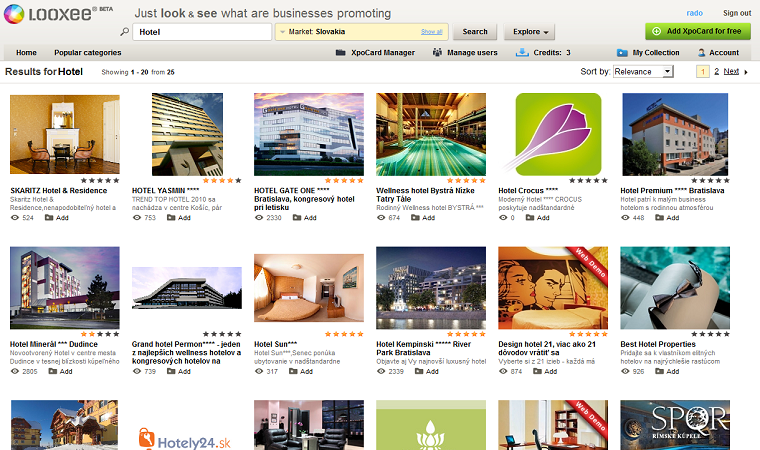Open Popular categories menu
Image resolution: width=760 pixels, height=450 pixels.
pos(88,52)
